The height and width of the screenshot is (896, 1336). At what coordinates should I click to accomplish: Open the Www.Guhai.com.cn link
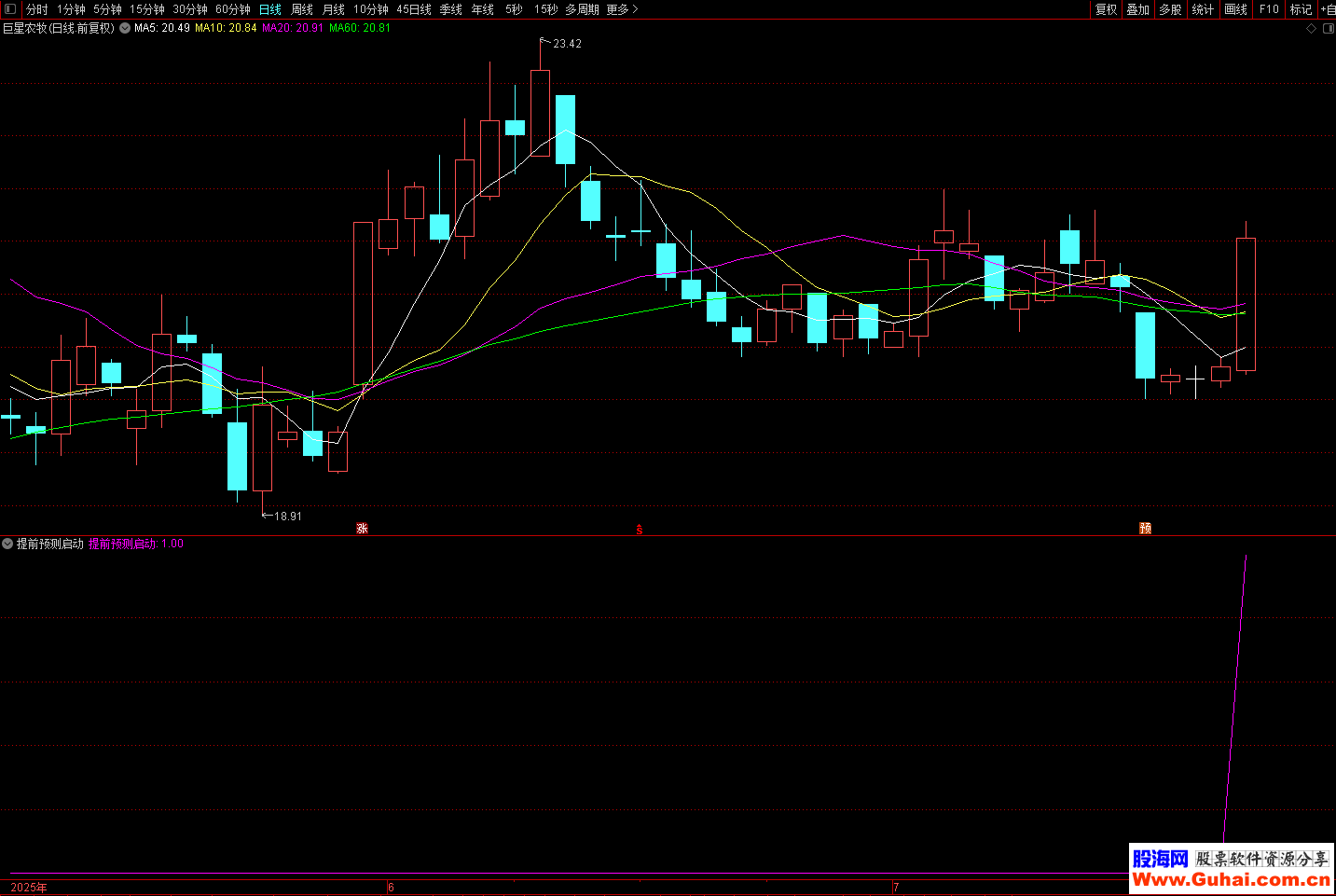(x=1231, y=879)
